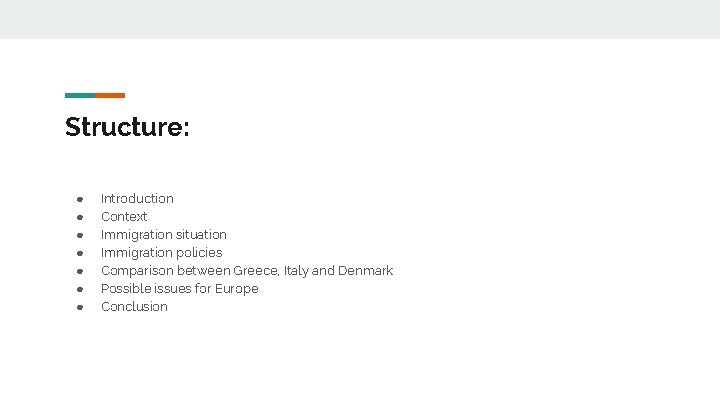This screenshot has height=405, width=720.
Task: Click the orange accent bar segment
Action: pyautogui.click(x=110, y=96)
